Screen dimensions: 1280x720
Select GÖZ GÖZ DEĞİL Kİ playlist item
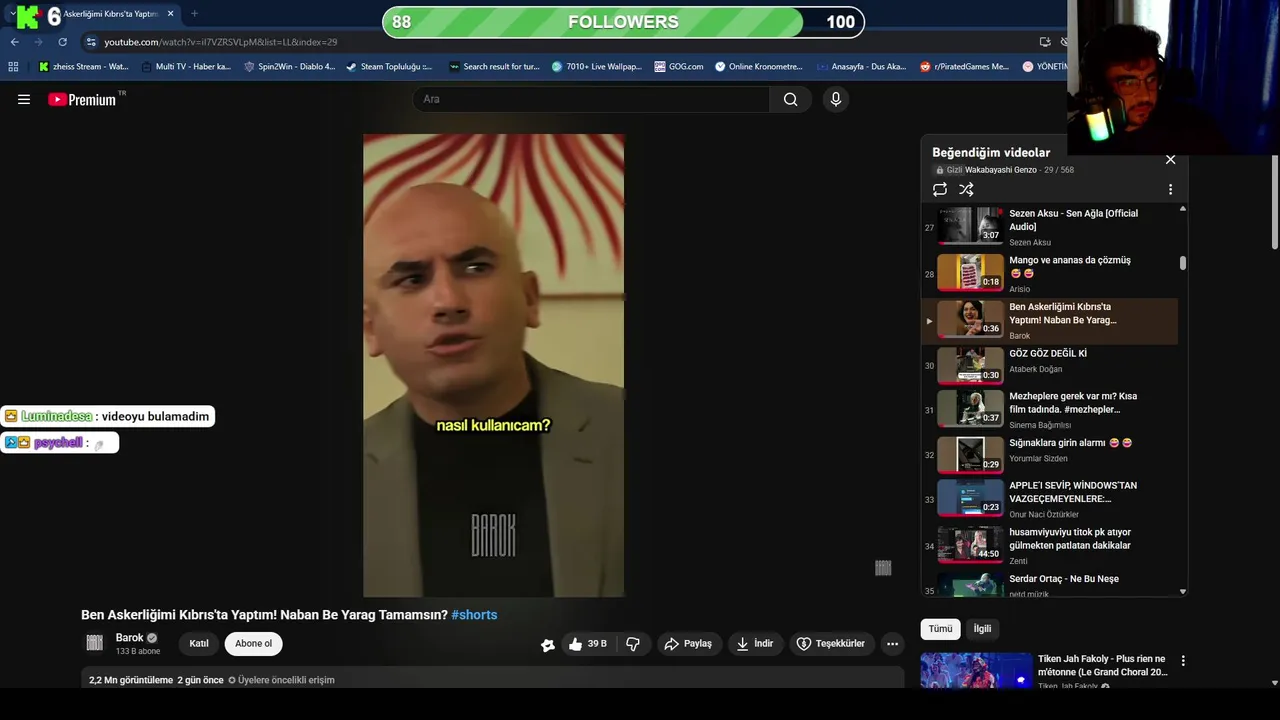1050,366
